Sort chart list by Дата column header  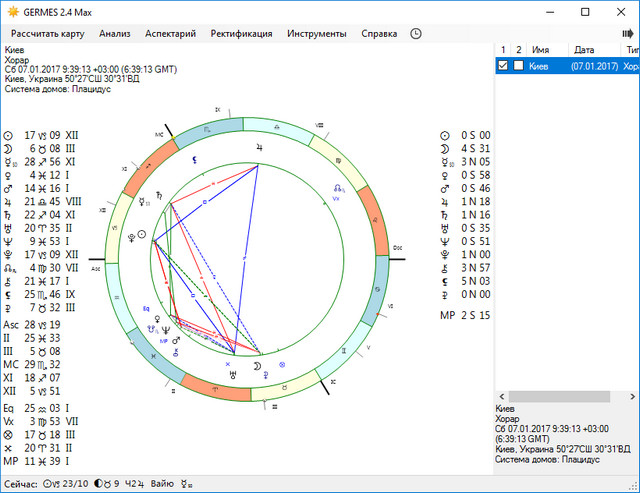click(x=584, y=49)
